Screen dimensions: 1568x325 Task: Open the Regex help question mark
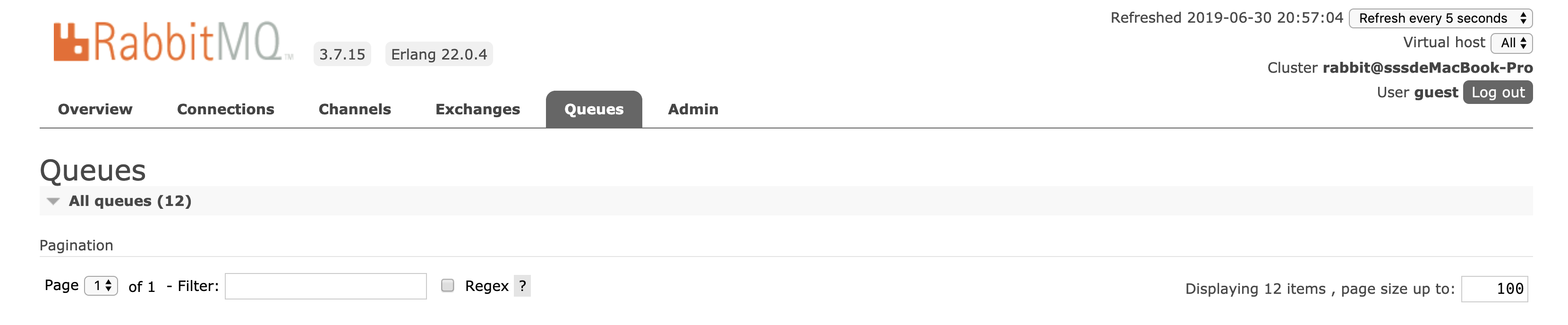[522, 285]
